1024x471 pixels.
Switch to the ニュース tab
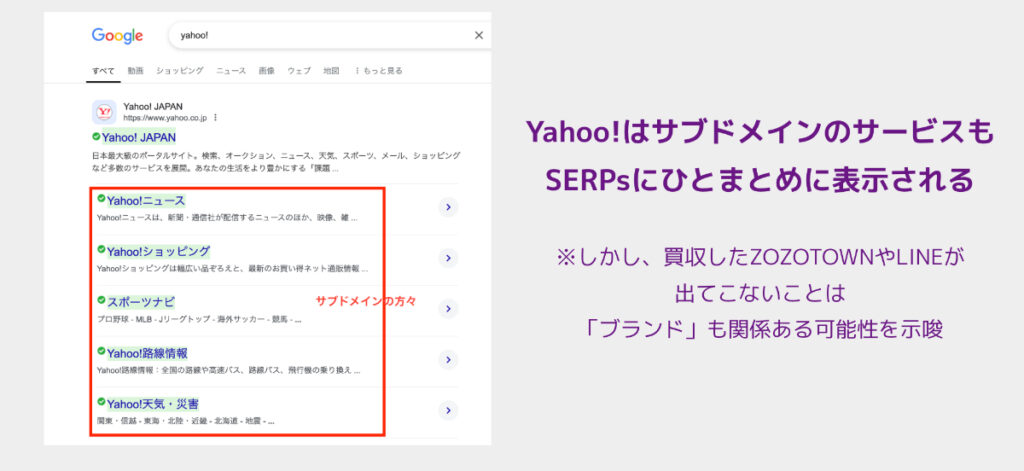231,71
